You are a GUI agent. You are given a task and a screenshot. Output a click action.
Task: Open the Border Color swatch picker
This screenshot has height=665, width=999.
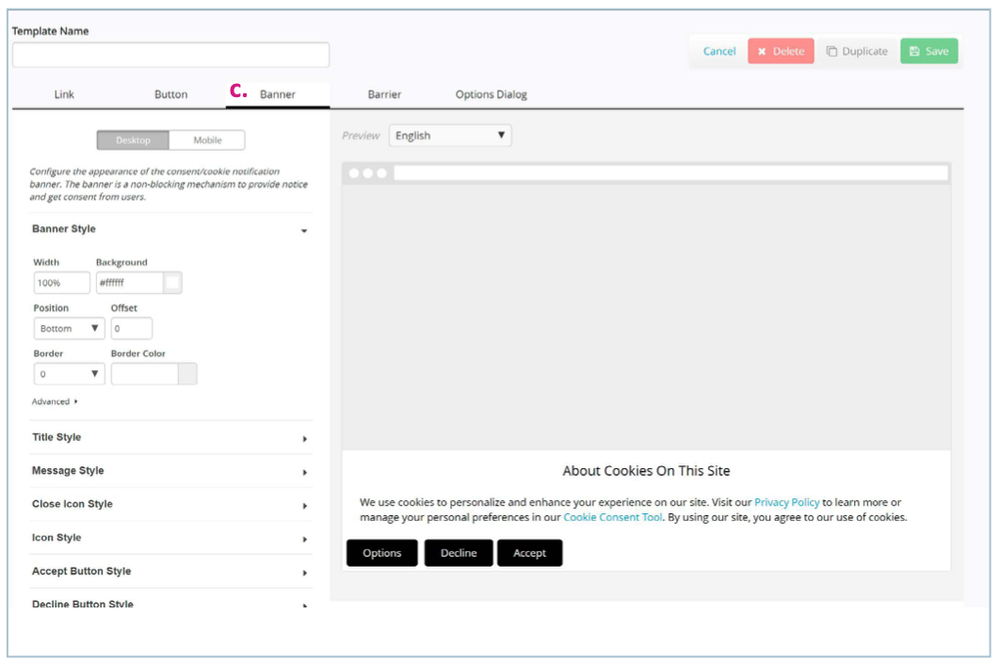[188, 374]
